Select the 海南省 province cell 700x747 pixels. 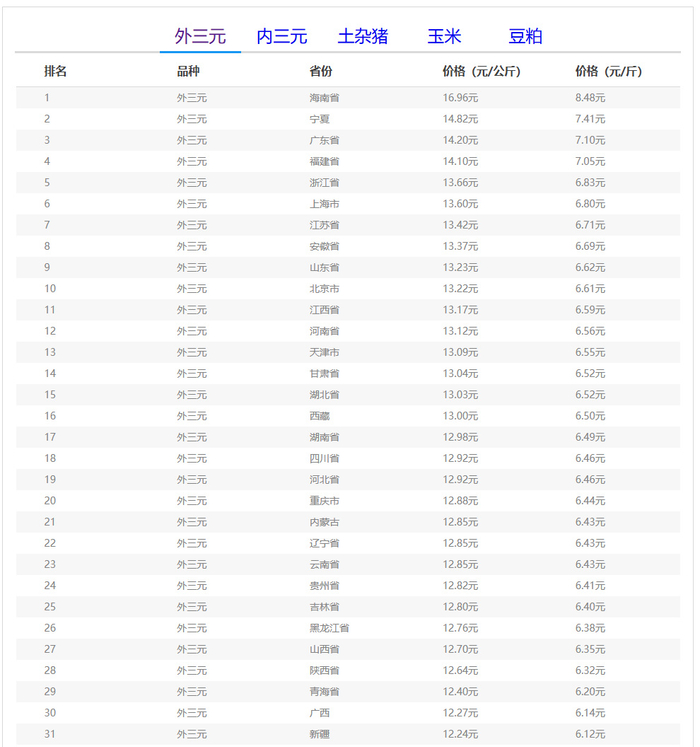325,98
